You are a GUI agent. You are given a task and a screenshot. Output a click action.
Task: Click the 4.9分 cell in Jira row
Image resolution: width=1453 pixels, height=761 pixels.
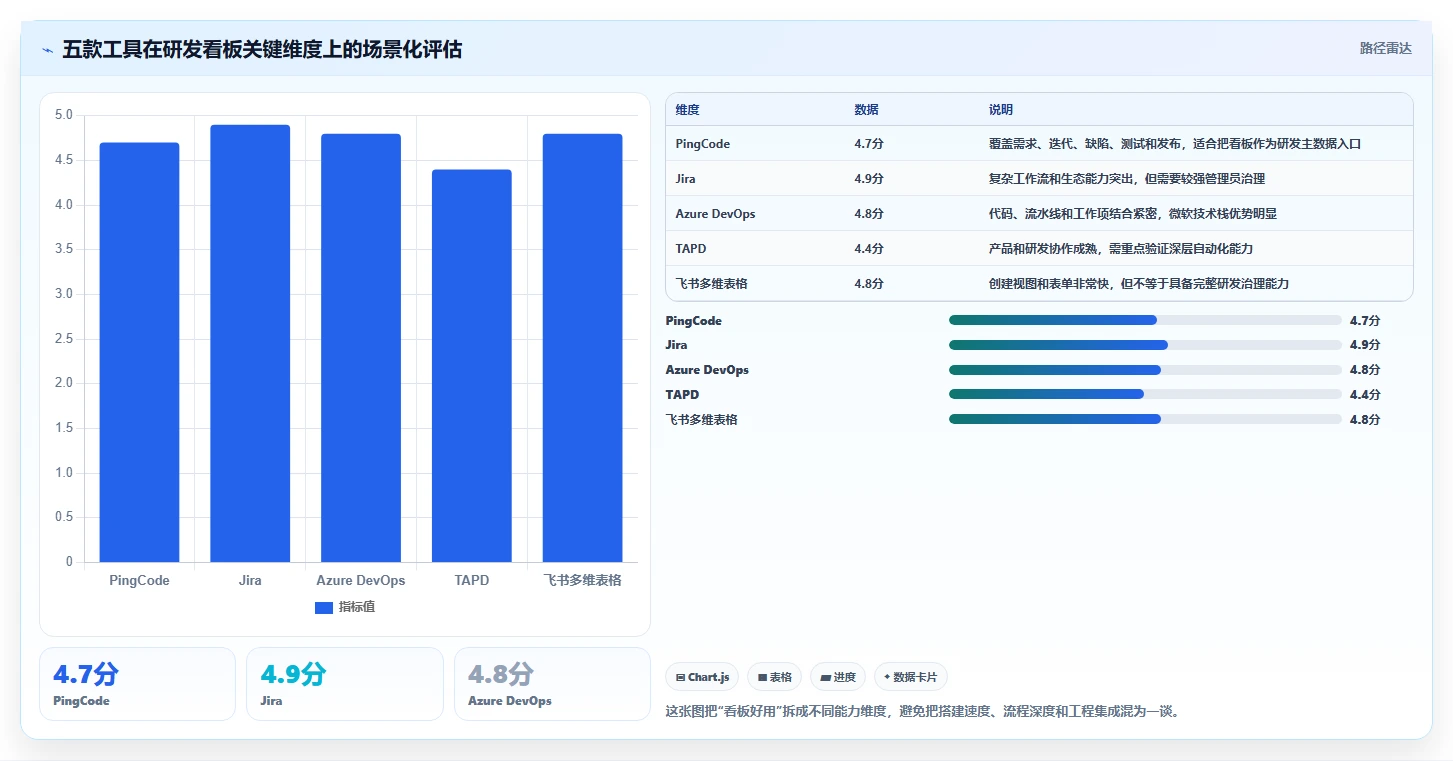869,179
